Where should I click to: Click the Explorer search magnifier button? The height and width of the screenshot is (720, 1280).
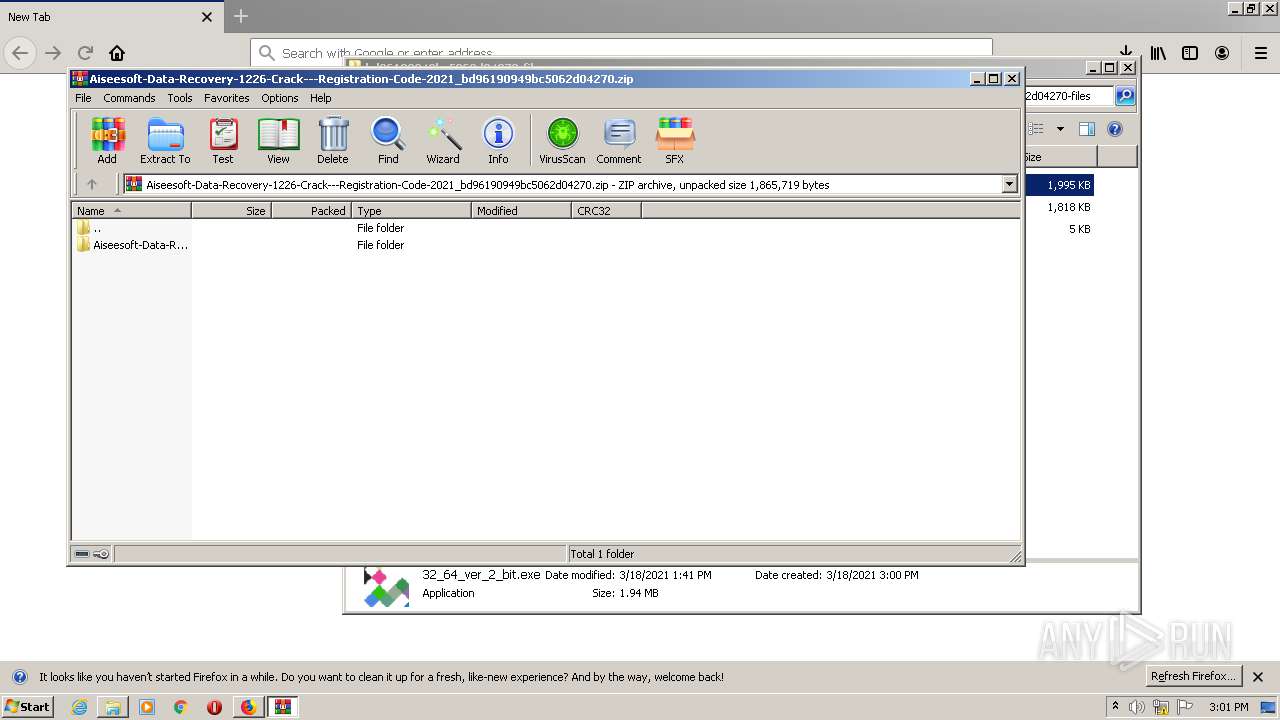pyautogui.click(x=1125, y=96)
